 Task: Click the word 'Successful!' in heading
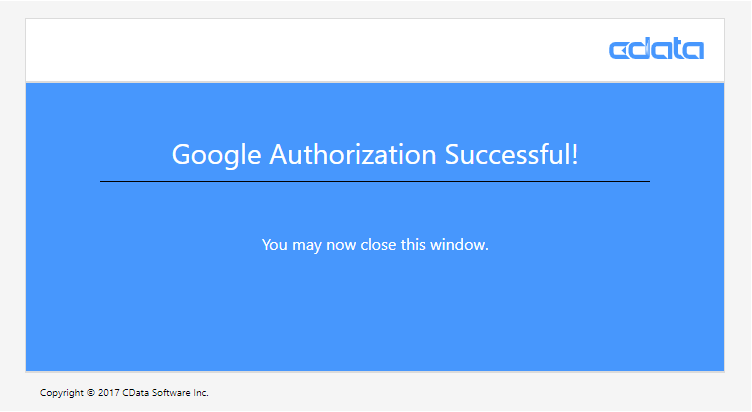(x=511, y=154)
